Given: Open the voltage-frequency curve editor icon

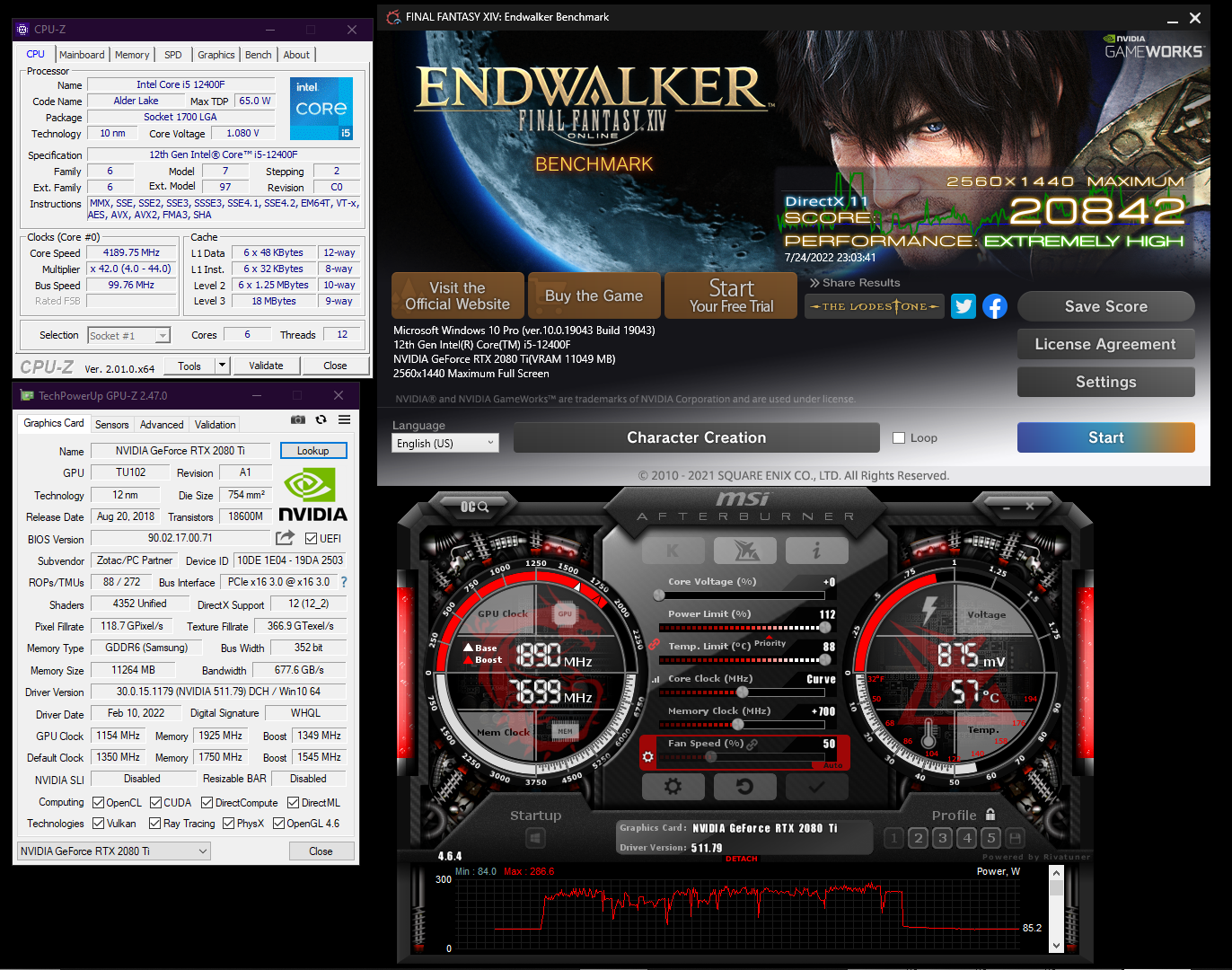Looking at the screenshot, I should 656,679.
